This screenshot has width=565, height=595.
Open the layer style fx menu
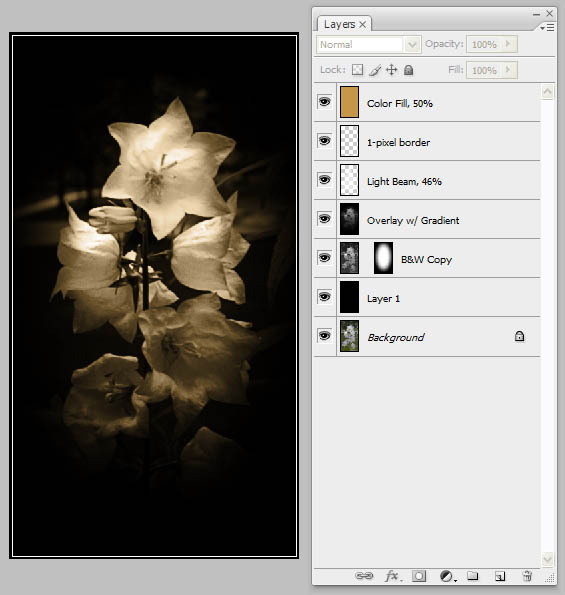pyautogui.click(x=393, y=576)
